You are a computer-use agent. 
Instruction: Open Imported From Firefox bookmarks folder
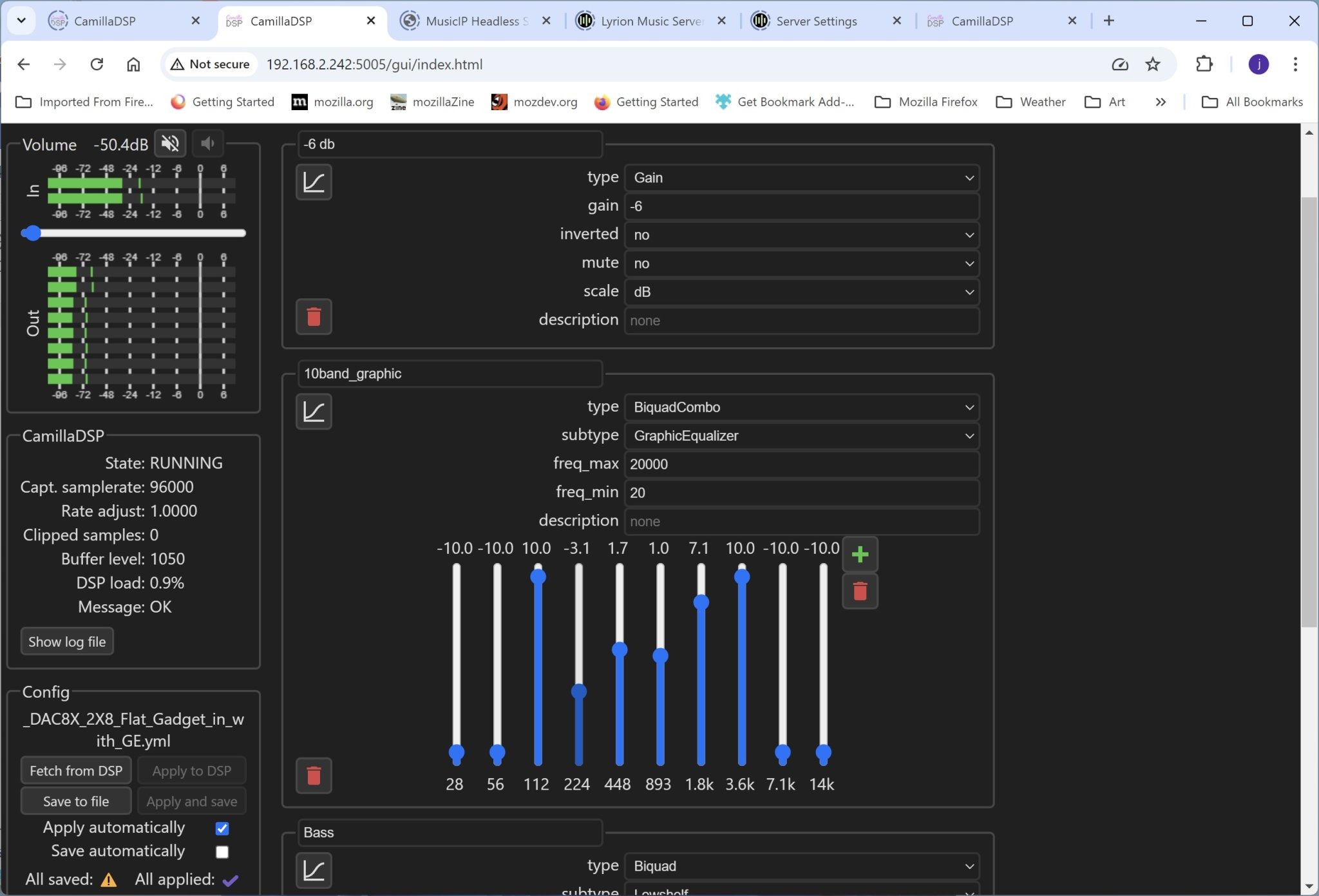[84, 102]
